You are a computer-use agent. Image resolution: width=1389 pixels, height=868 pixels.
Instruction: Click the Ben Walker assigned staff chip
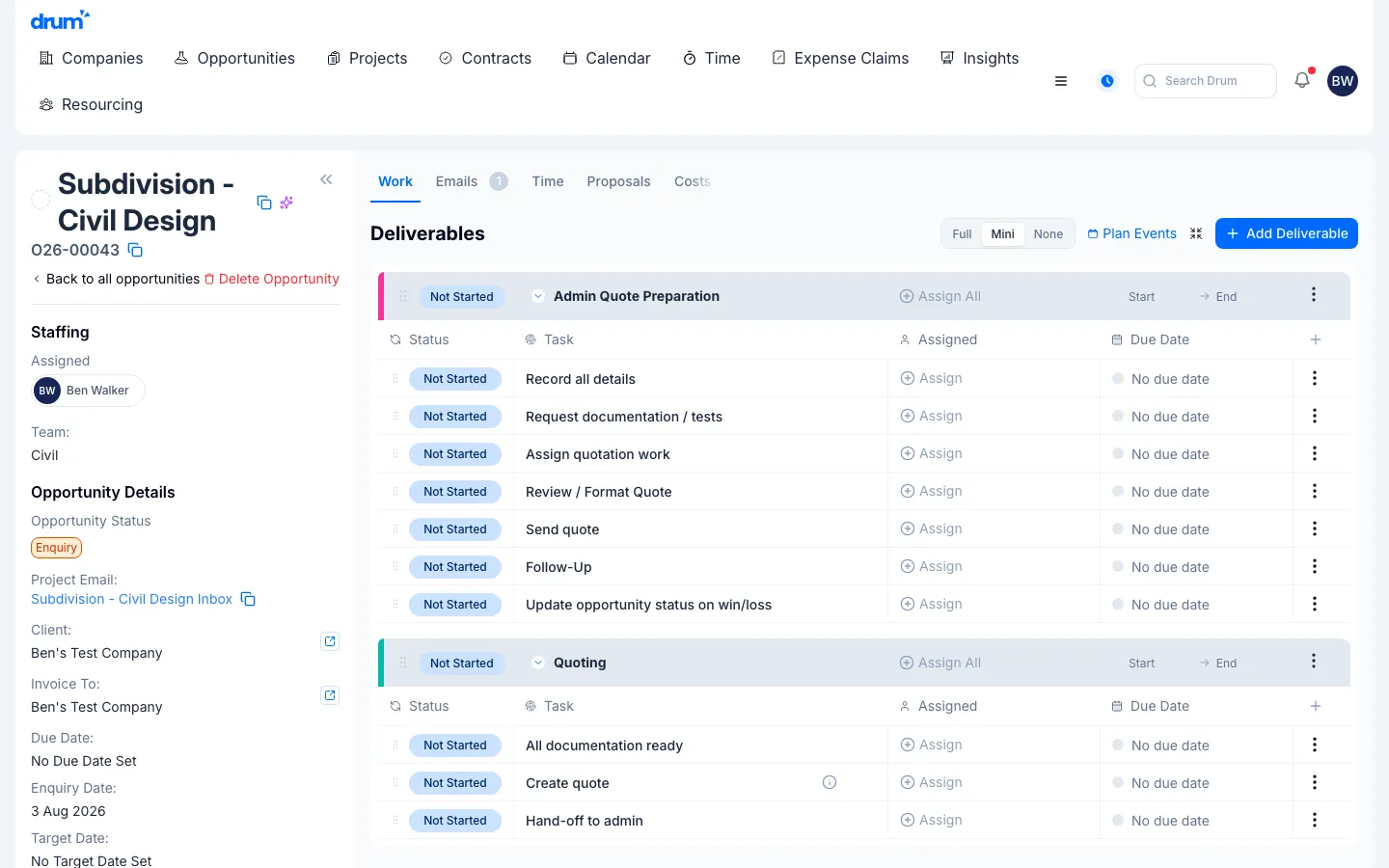(x=88, y=391)
